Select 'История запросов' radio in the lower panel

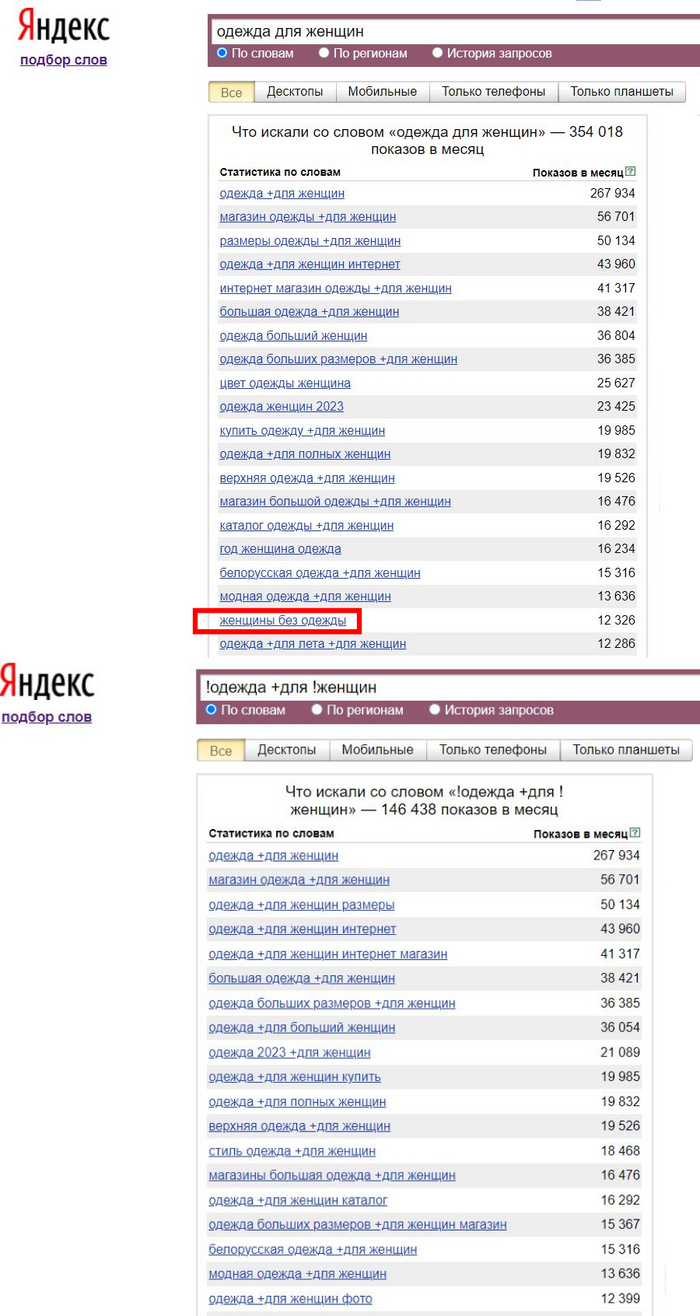[435, 710]
